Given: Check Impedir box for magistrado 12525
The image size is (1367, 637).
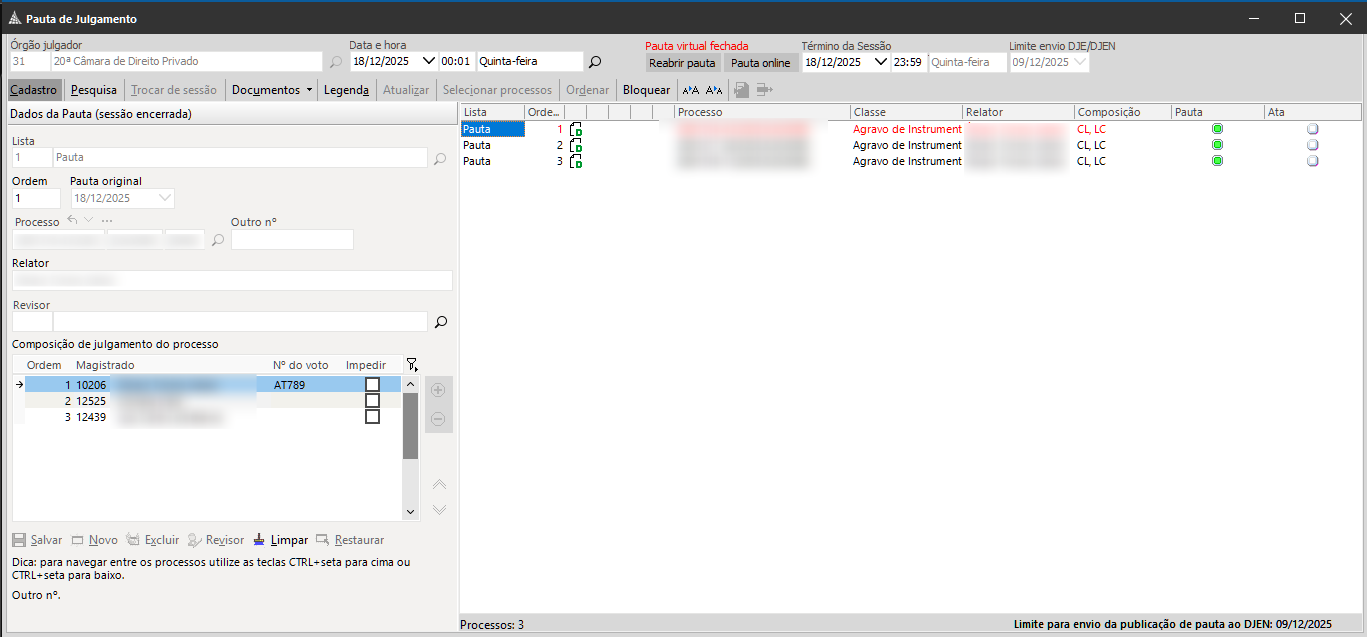Looking at the screenshot, I should point(372,401).
